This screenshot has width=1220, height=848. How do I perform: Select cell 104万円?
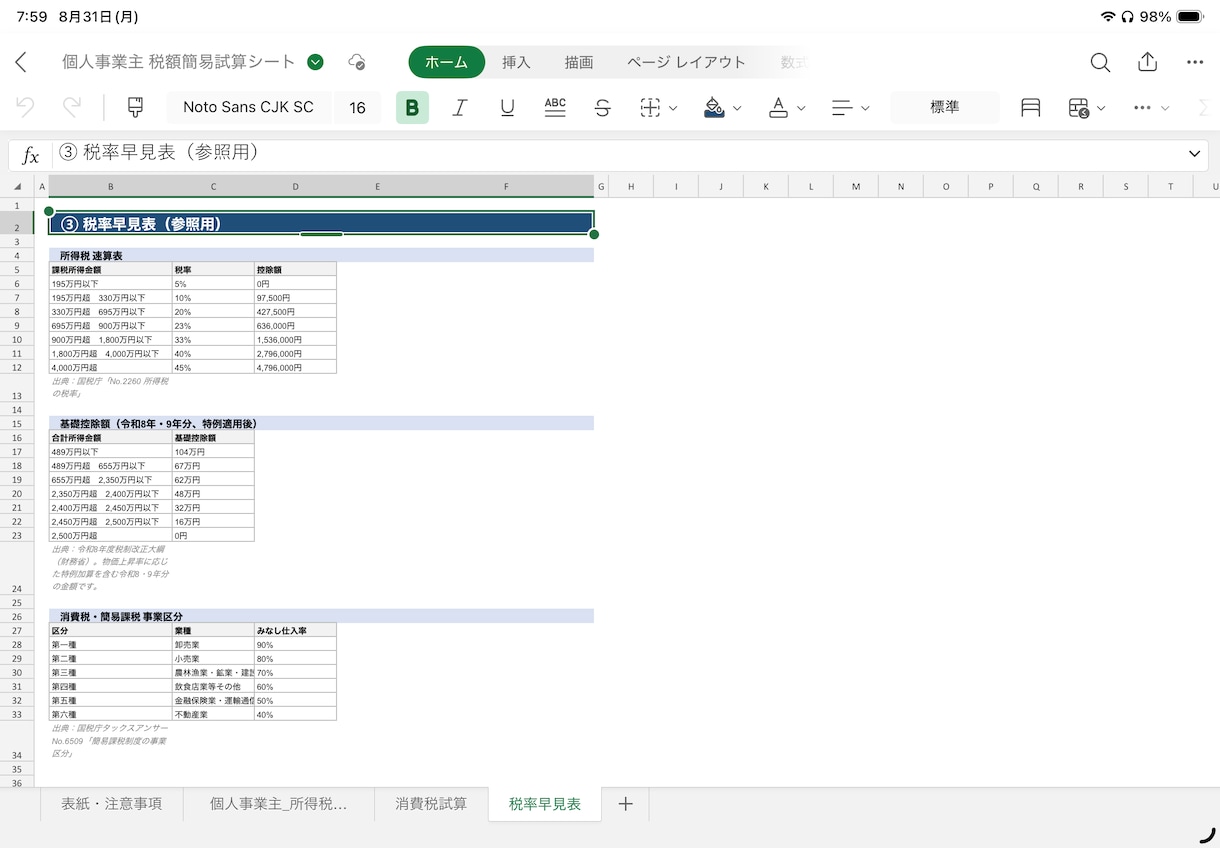213,452
